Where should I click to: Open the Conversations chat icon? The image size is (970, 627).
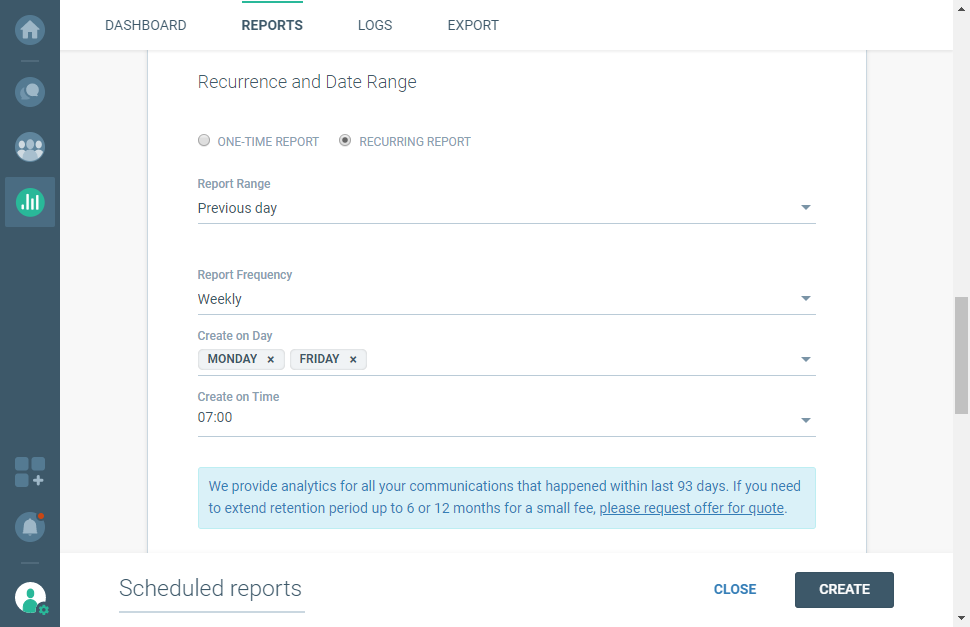pyautogui.click(x=30, y=92)
